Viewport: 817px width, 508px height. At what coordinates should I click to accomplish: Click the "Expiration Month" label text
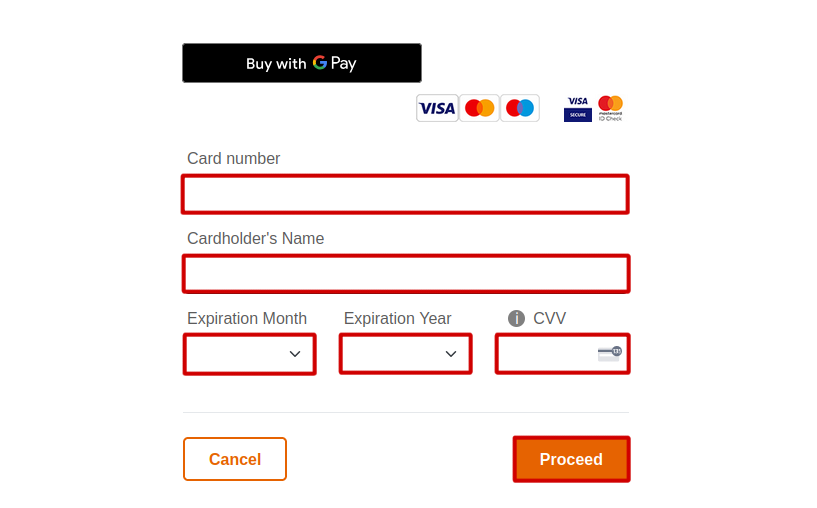pos(247,318)
